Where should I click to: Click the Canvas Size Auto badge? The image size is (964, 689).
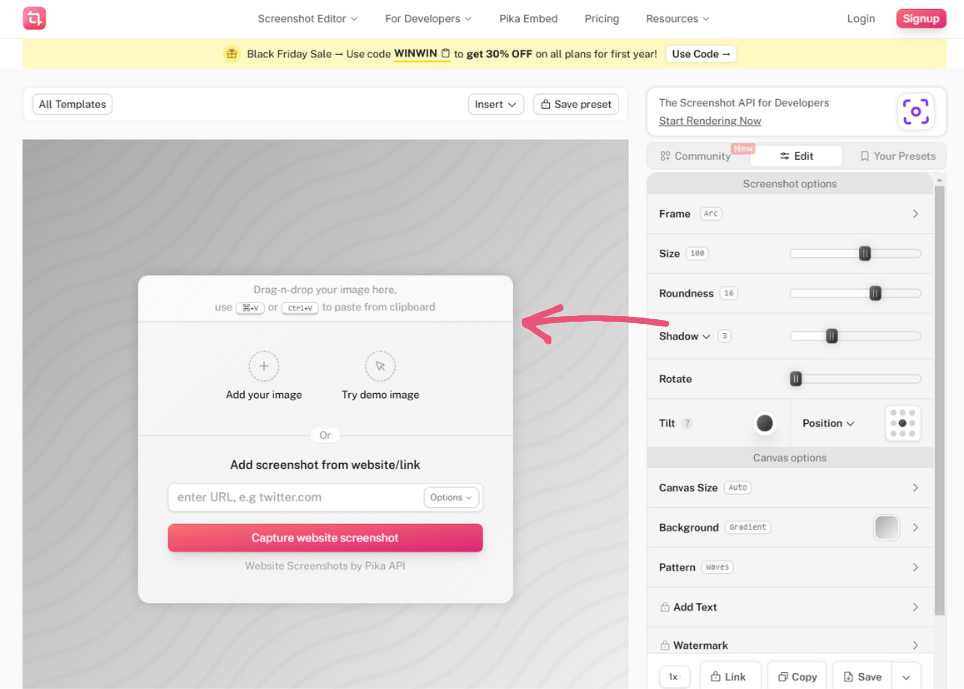tap(738, 488)
